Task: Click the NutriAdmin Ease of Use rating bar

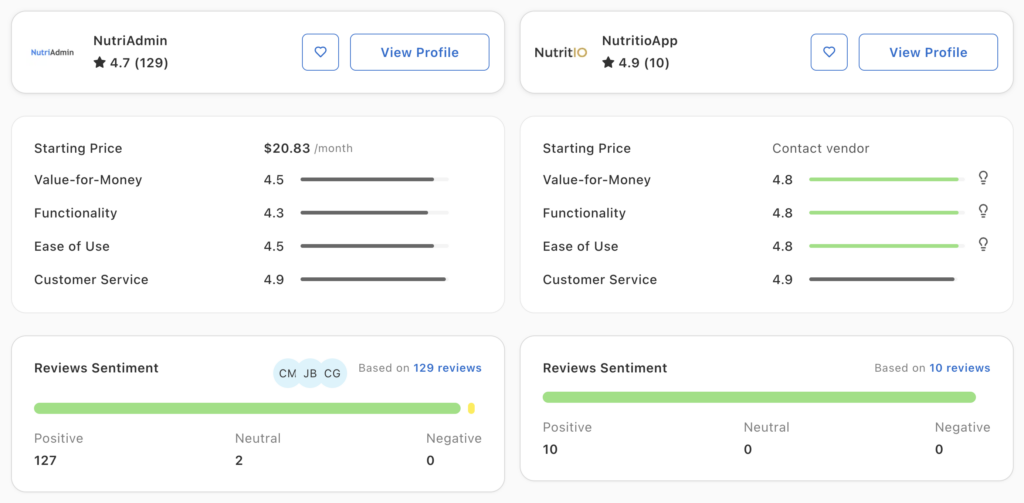Action: 374,246
